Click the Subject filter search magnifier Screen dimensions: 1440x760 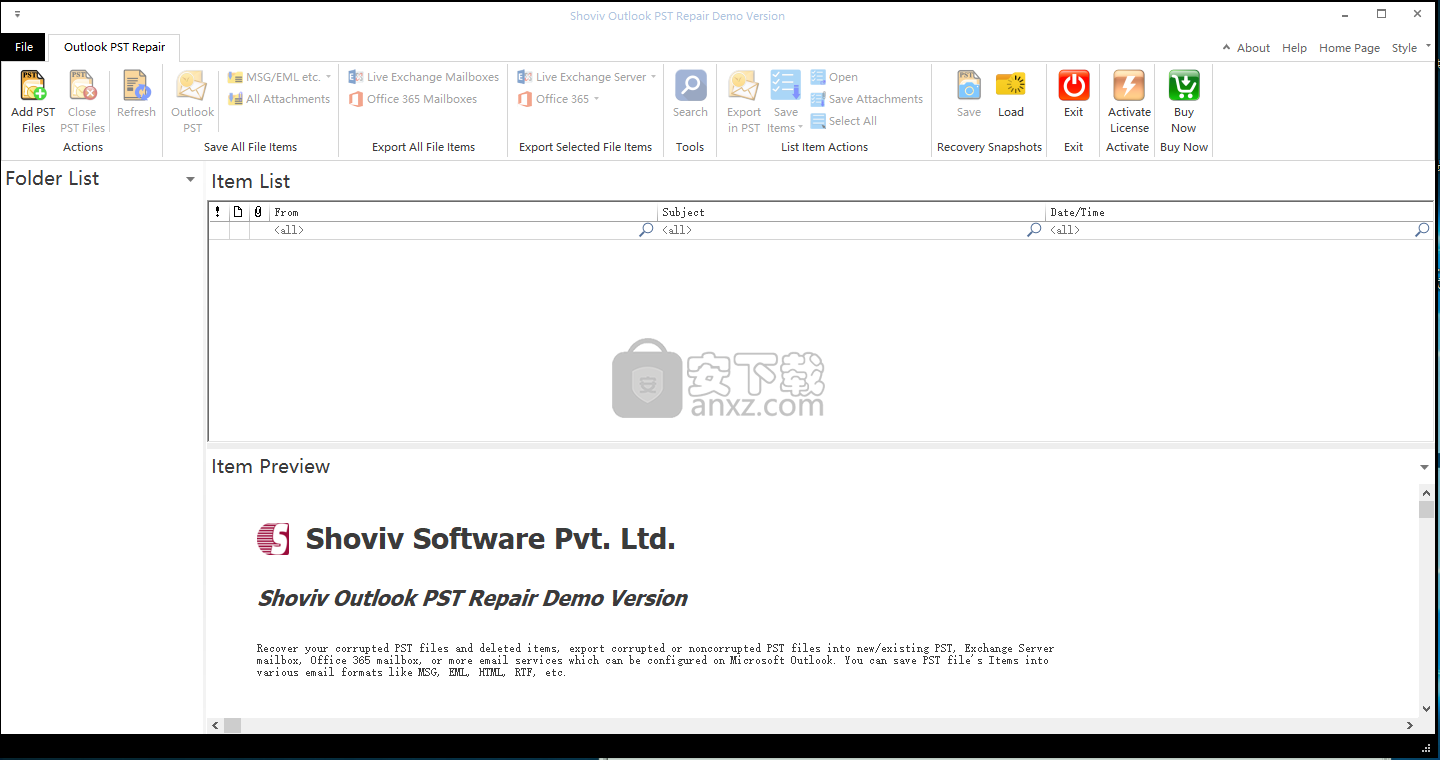pyautogui.click(x=1034, y=230)
